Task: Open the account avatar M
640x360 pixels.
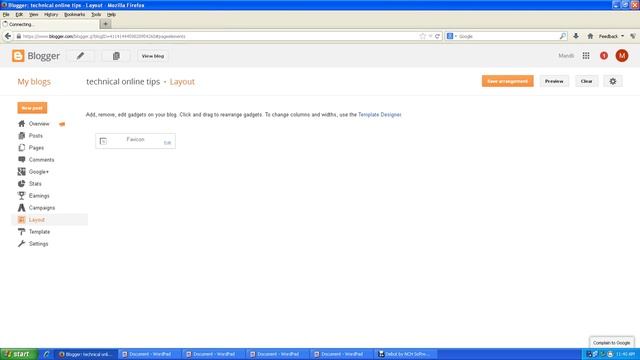Action: [622, 56]
